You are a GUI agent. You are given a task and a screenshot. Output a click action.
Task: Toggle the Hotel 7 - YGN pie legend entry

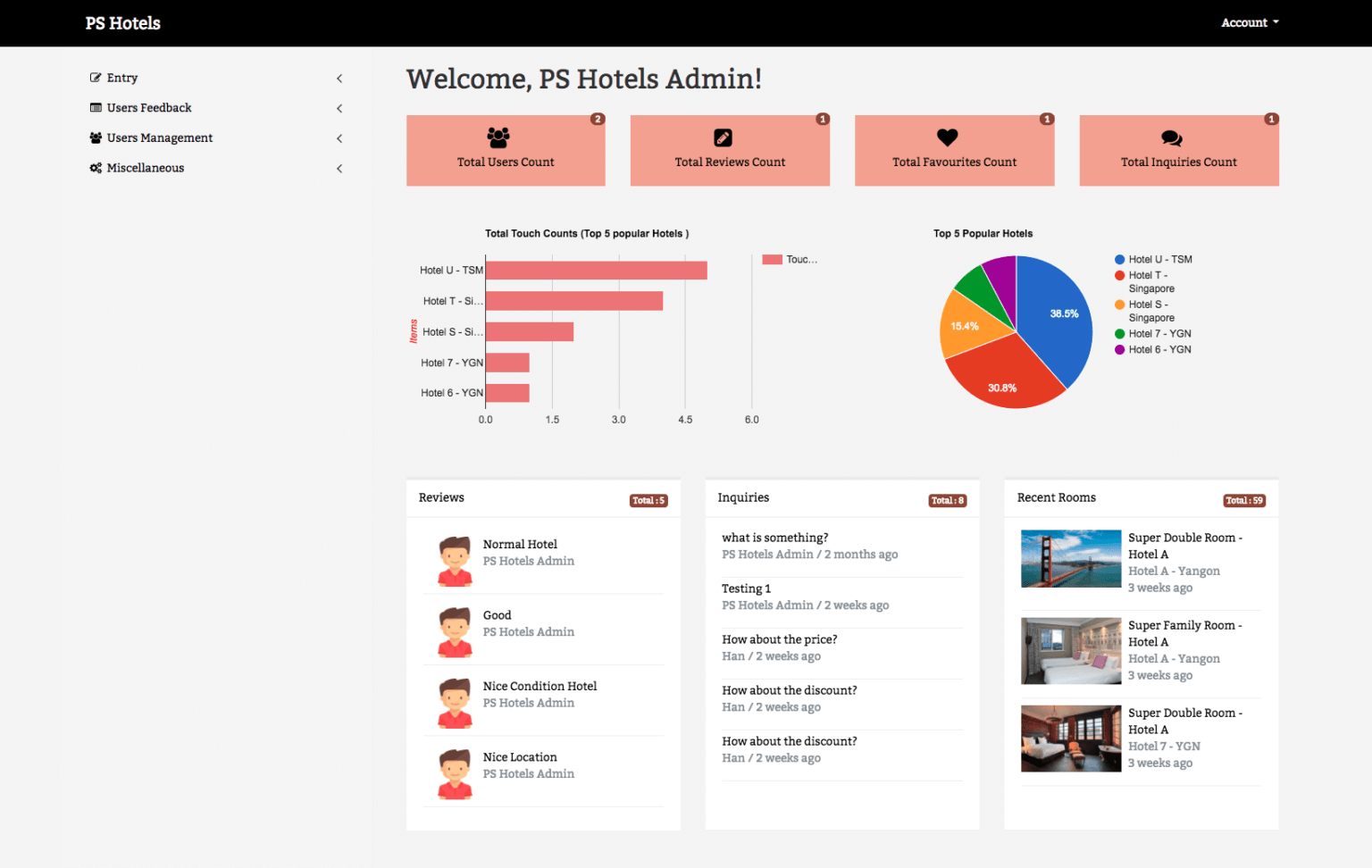pos(1151,333)
